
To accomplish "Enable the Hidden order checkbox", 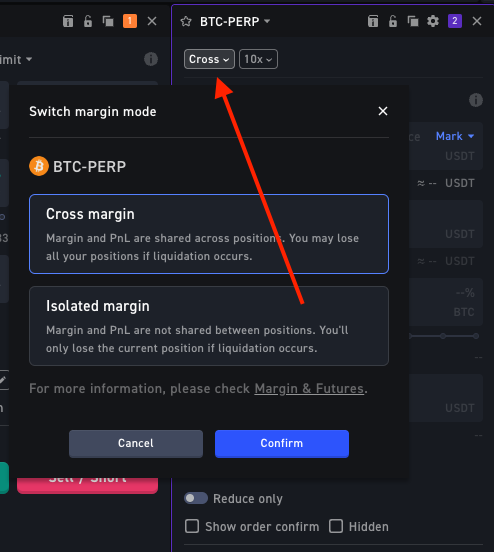I will click(x=336, y=526).
